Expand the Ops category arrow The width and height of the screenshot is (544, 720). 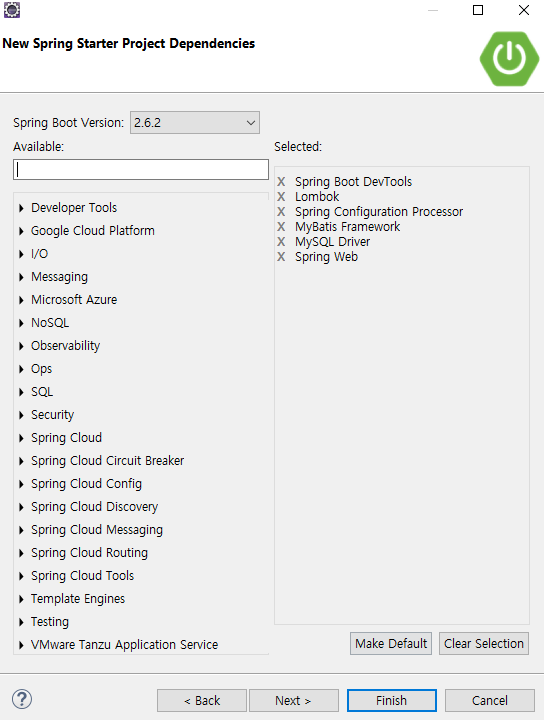[21, 369]
